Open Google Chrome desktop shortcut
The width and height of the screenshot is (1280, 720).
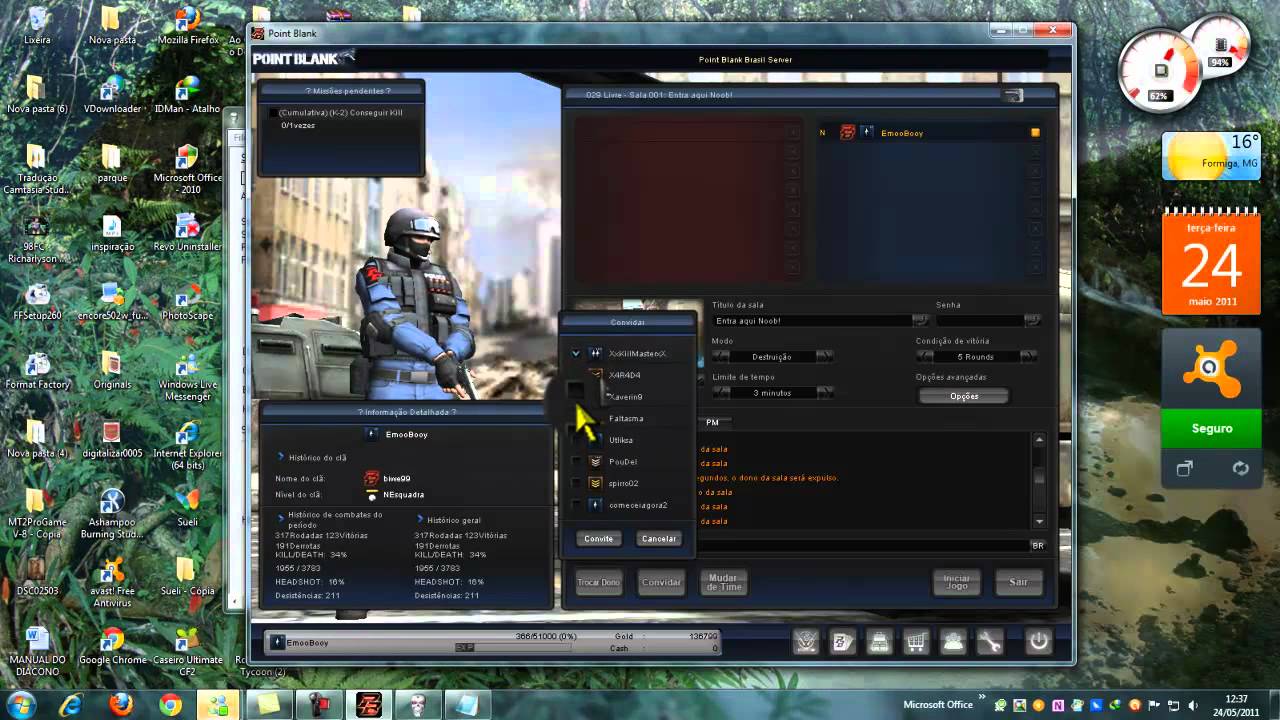(112, 646)
